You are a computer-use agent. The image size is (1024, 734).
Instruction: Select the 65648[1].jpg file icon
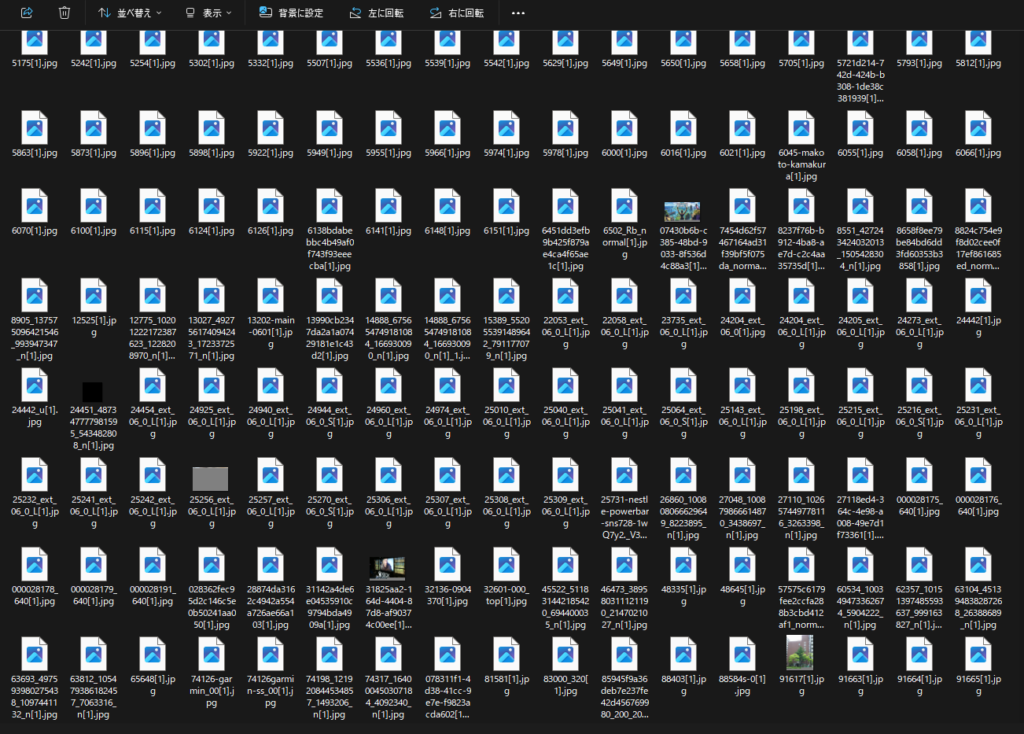(152, 652)
